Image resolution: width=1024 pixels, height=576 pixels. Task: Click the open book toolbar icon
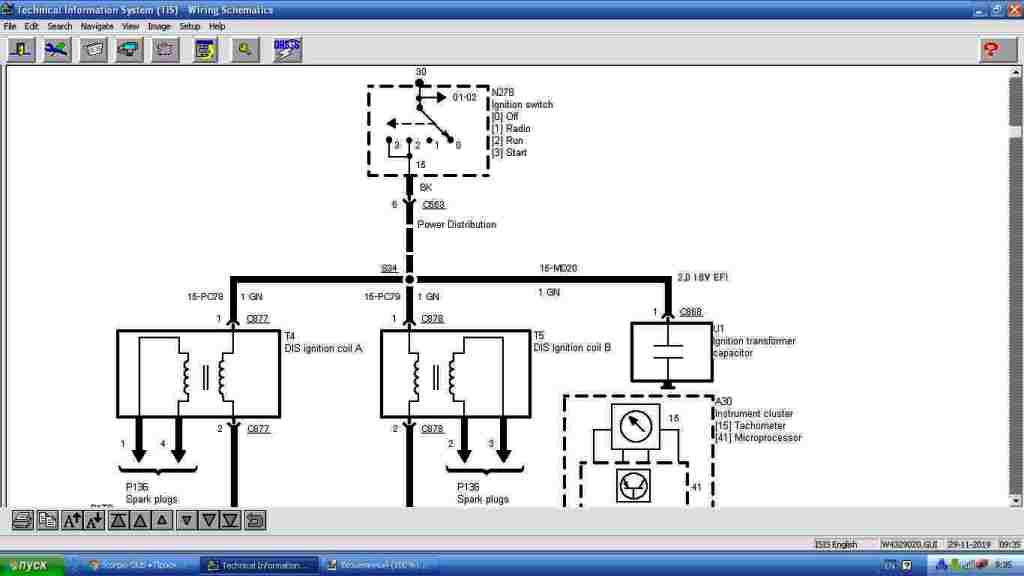tap(93, 50)
